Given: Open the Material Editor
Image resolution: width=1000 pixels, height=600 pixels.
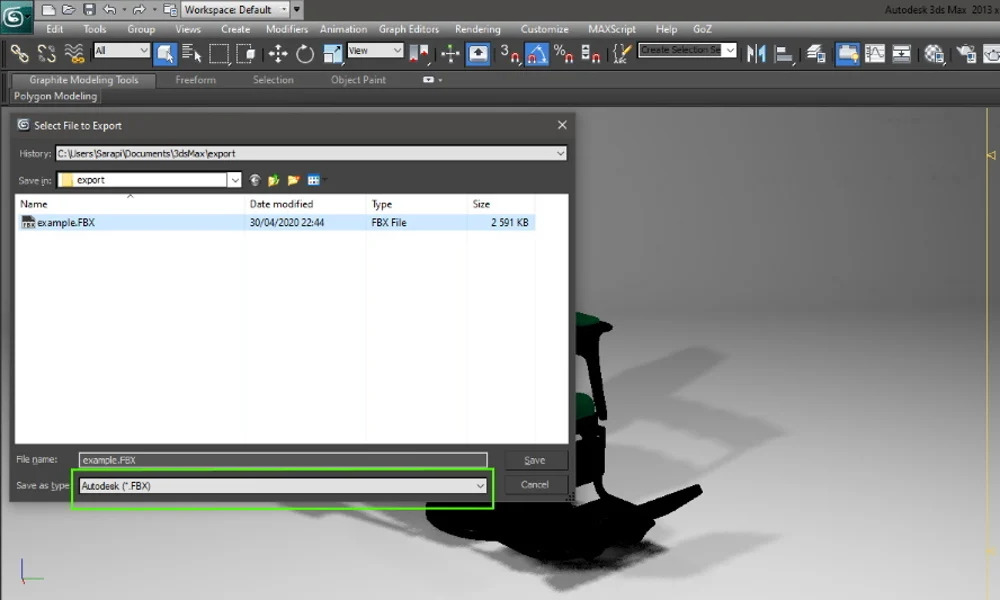Looking at the screenshot, I should click(932, 53).
